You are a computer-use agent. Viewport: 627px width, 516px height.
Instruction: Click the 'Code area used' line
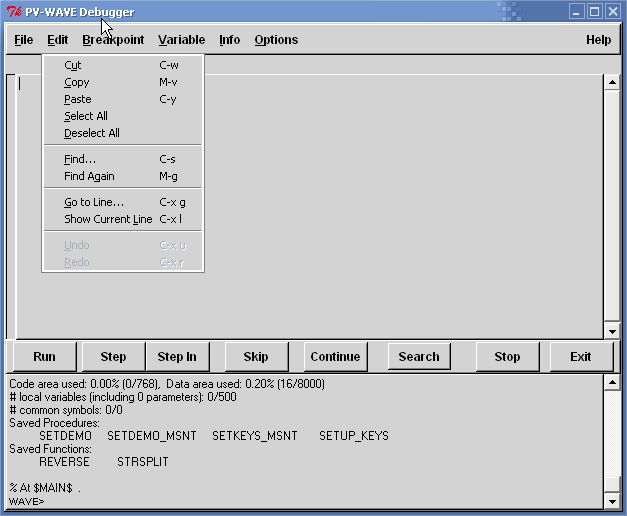167,384
